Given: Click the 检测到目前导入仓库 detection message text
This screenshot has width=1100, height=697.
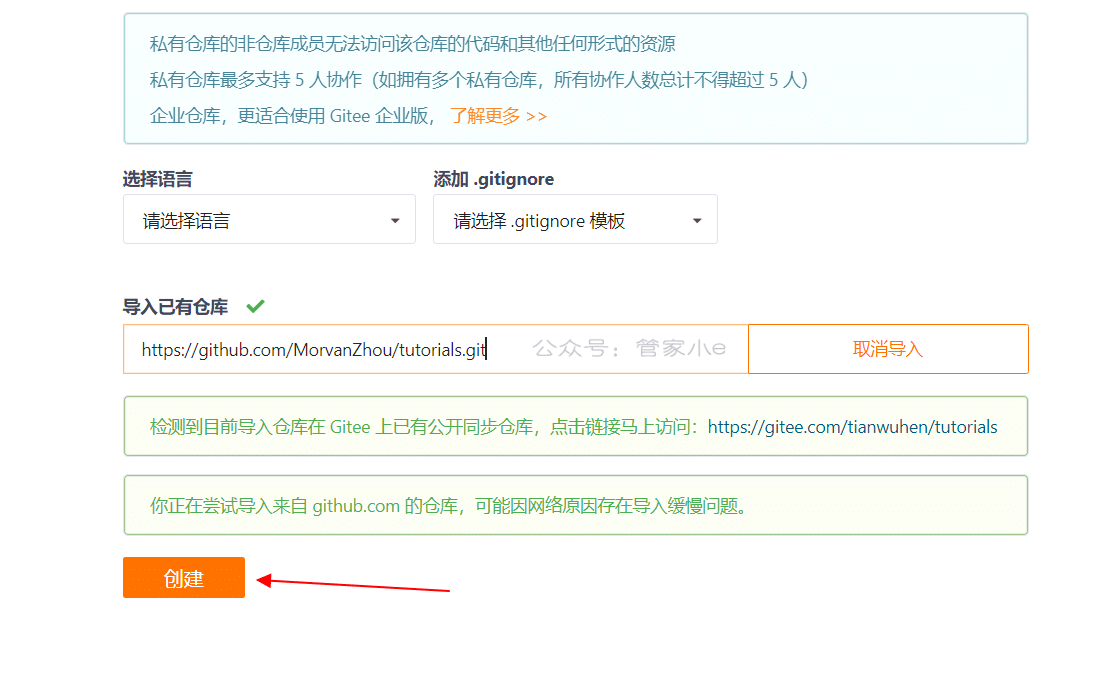Looking at the screenshot, I should click(424, 426).
